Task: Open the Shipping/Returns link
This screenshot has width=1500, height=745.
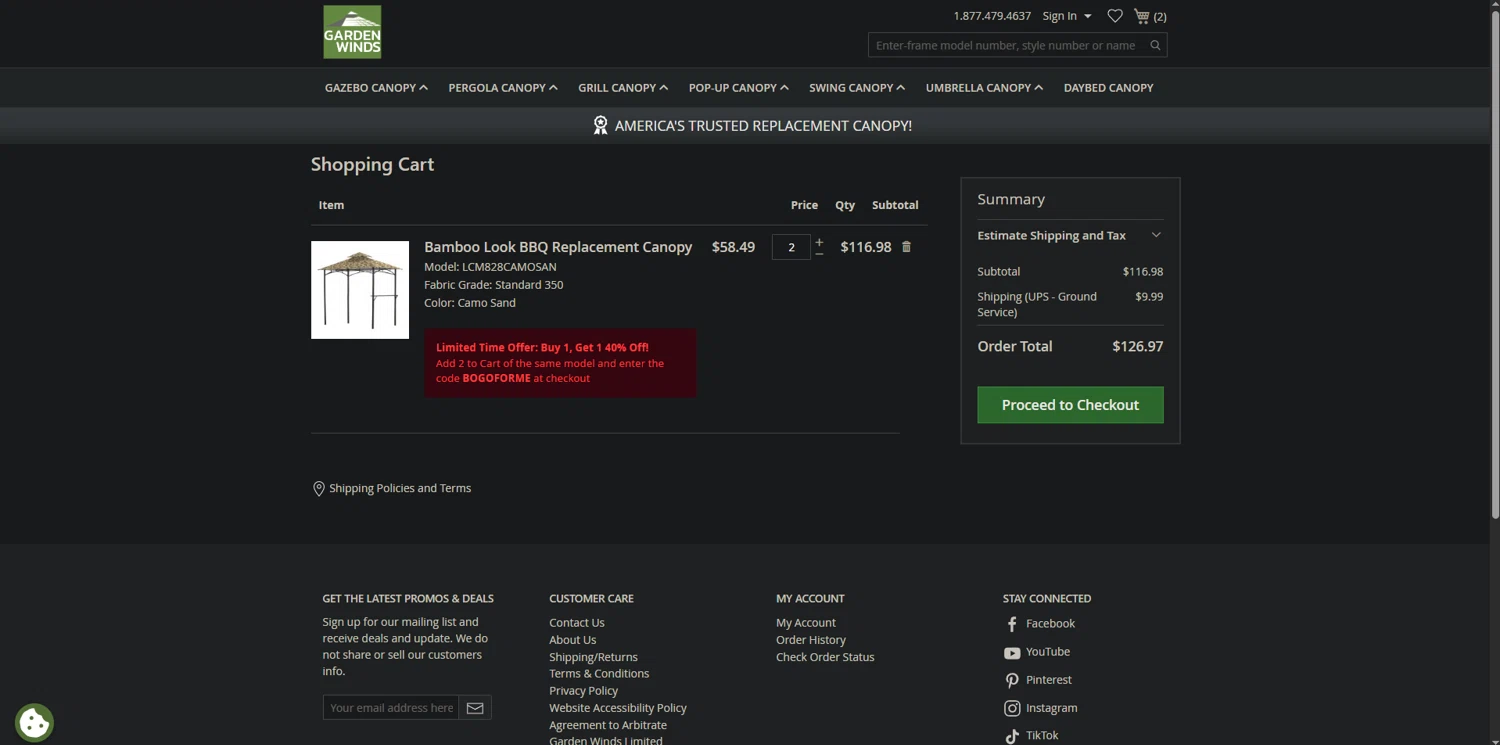Action: (593, 657)
